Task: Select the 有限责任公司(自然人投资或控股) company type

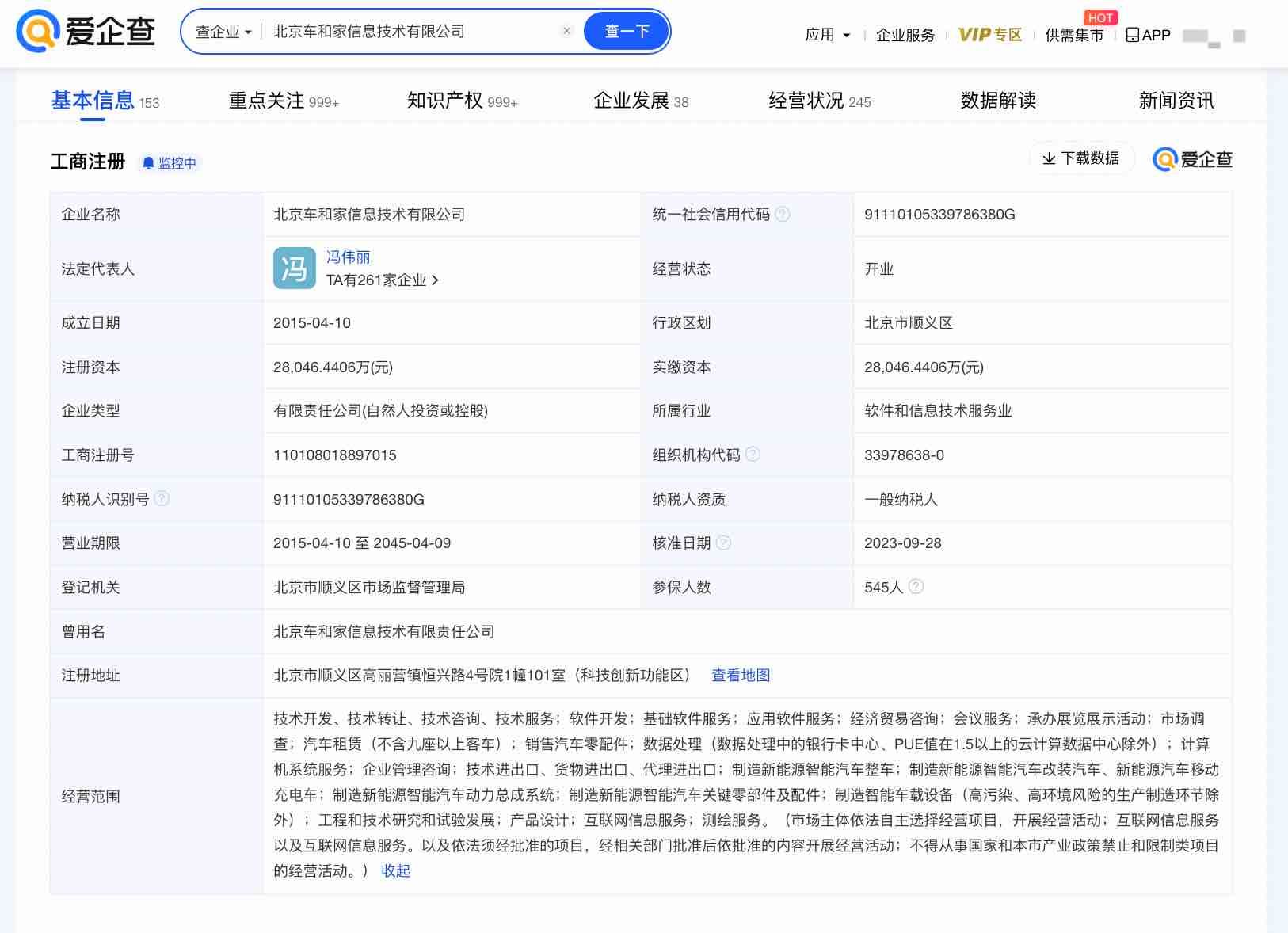Action: coord(380,411)
